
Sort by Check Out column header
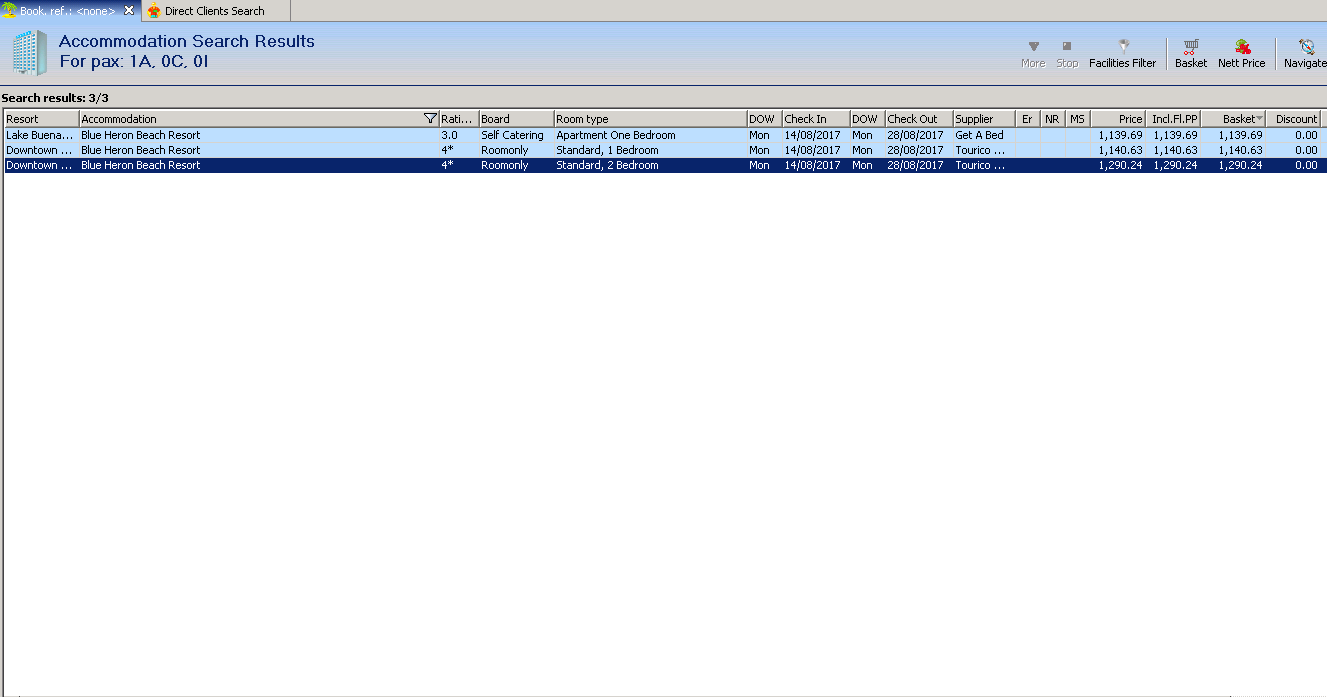click(919, 119)
